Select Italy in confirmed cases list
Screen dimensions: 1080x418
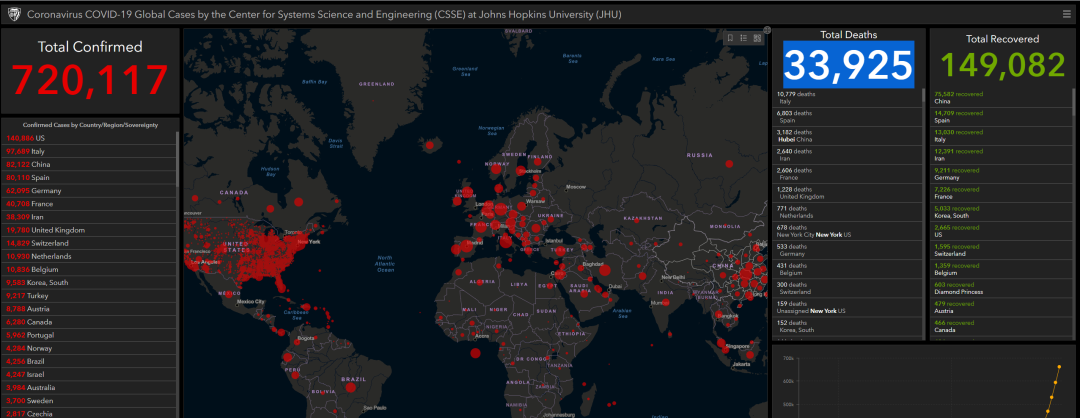point(38,151)
